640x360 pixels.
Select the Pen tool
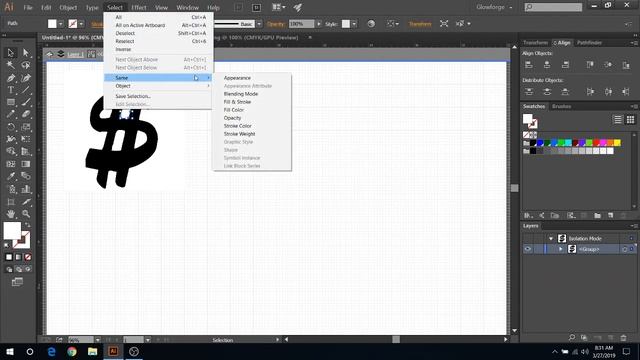11,78
